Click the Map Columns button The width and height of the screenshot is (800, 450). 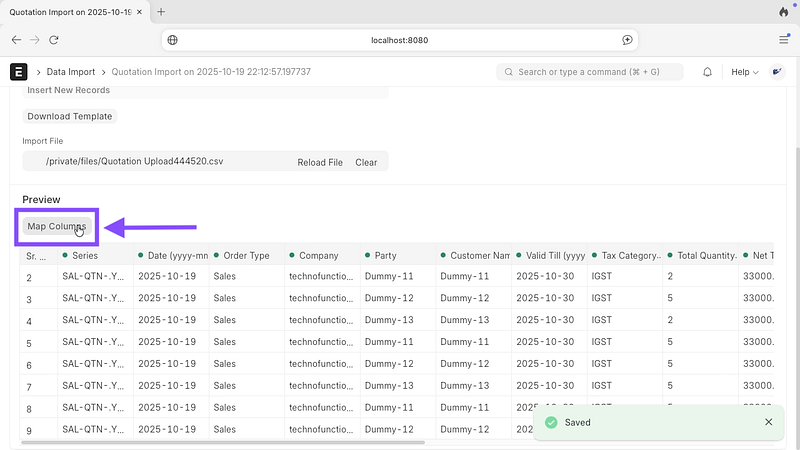(57, 226)
